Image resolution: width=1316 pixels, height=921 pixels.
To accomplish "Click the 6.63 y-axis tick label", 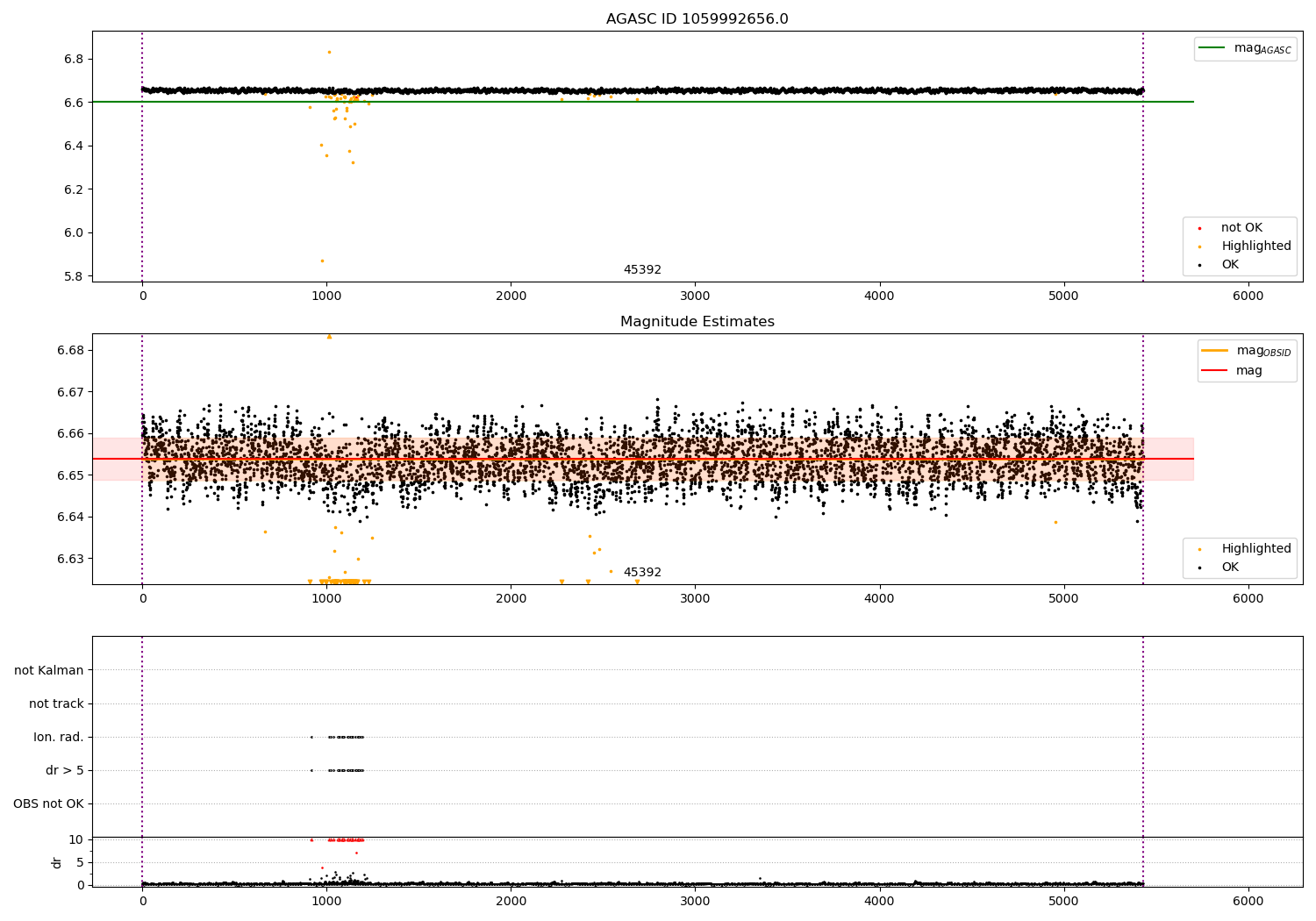I will click(x=70, y=559).
